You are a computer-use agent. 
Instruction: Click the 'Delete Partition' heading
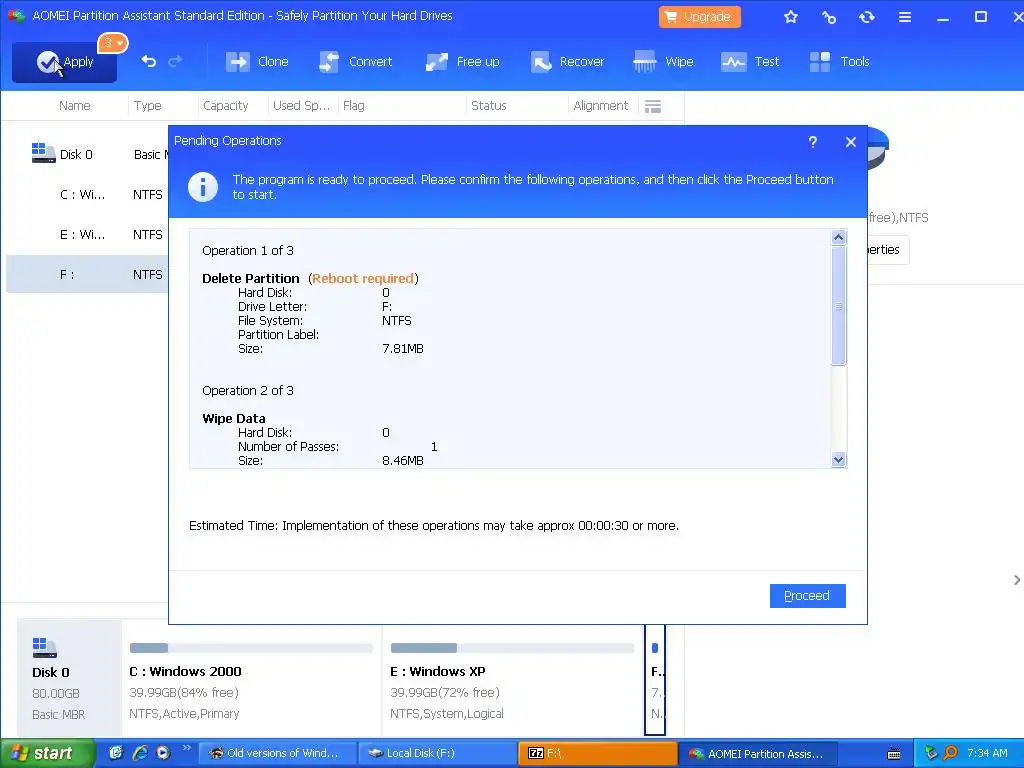tap(251, 279)
